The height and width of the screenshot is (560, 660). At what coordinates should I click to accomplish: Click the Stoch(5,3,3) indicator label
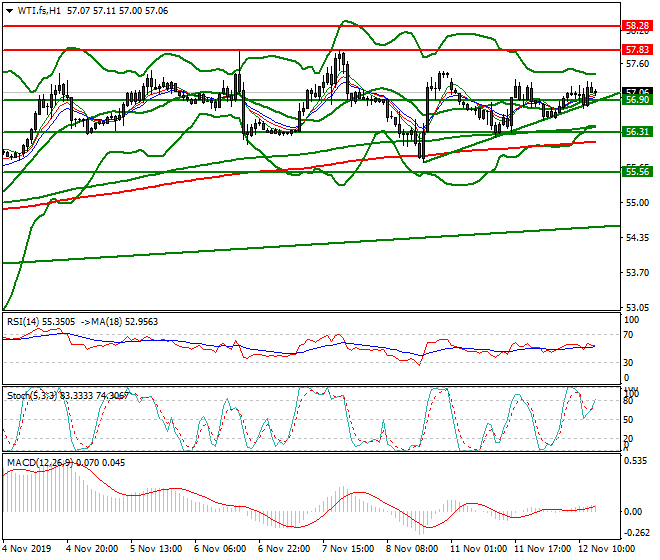click(x=32, y=396)
